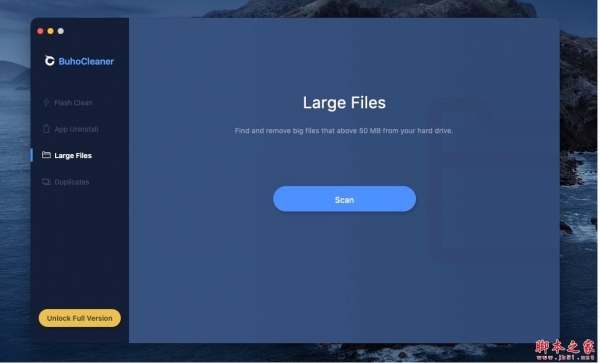Click the Large Files main heading
The height and width of the screenshot is (363, 600).
coord(344,103)
